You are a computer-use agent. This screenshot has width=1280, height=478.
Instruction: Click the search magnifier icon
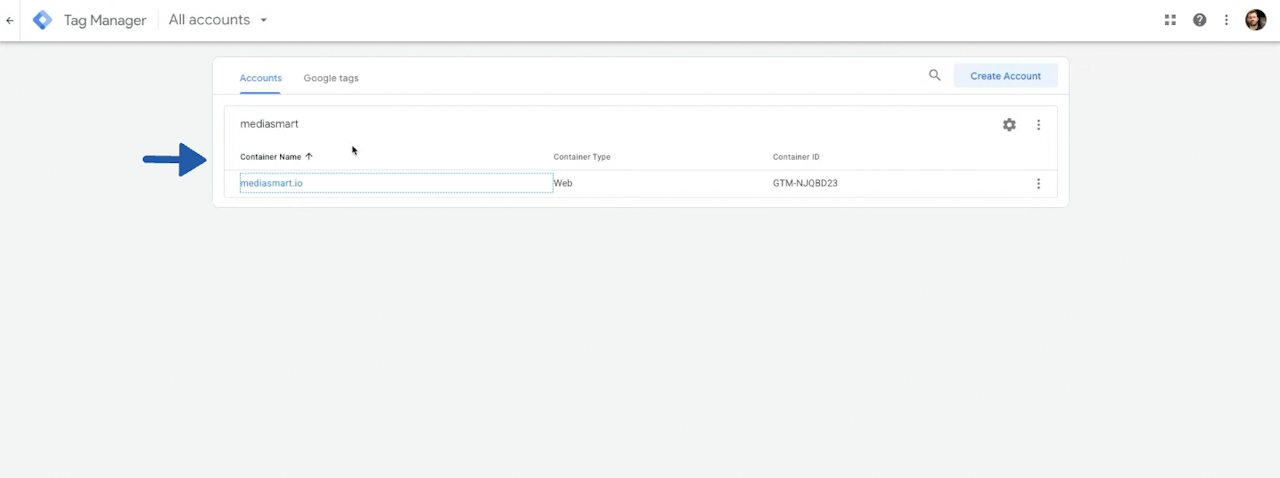click(935, 75)
